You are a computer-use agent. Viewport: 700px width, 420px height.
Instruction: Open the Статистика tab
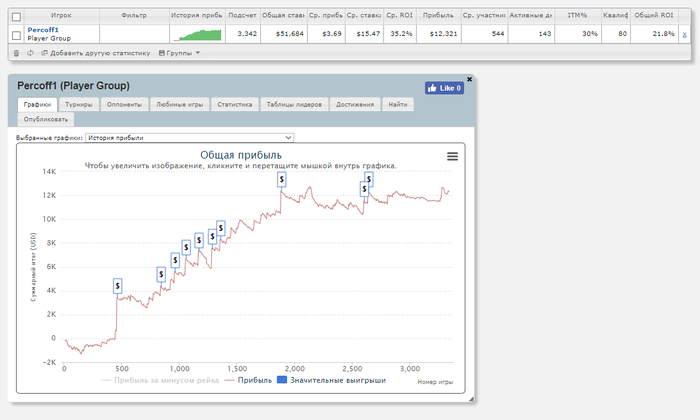click(x=235, y=104)
